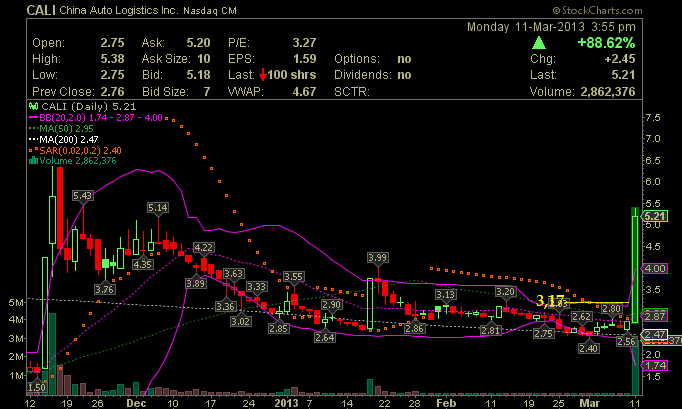The height and width of the screenshot is (409, 682).
Task: Click the 3.99 spike price label
Action: [x=377, y=258]
